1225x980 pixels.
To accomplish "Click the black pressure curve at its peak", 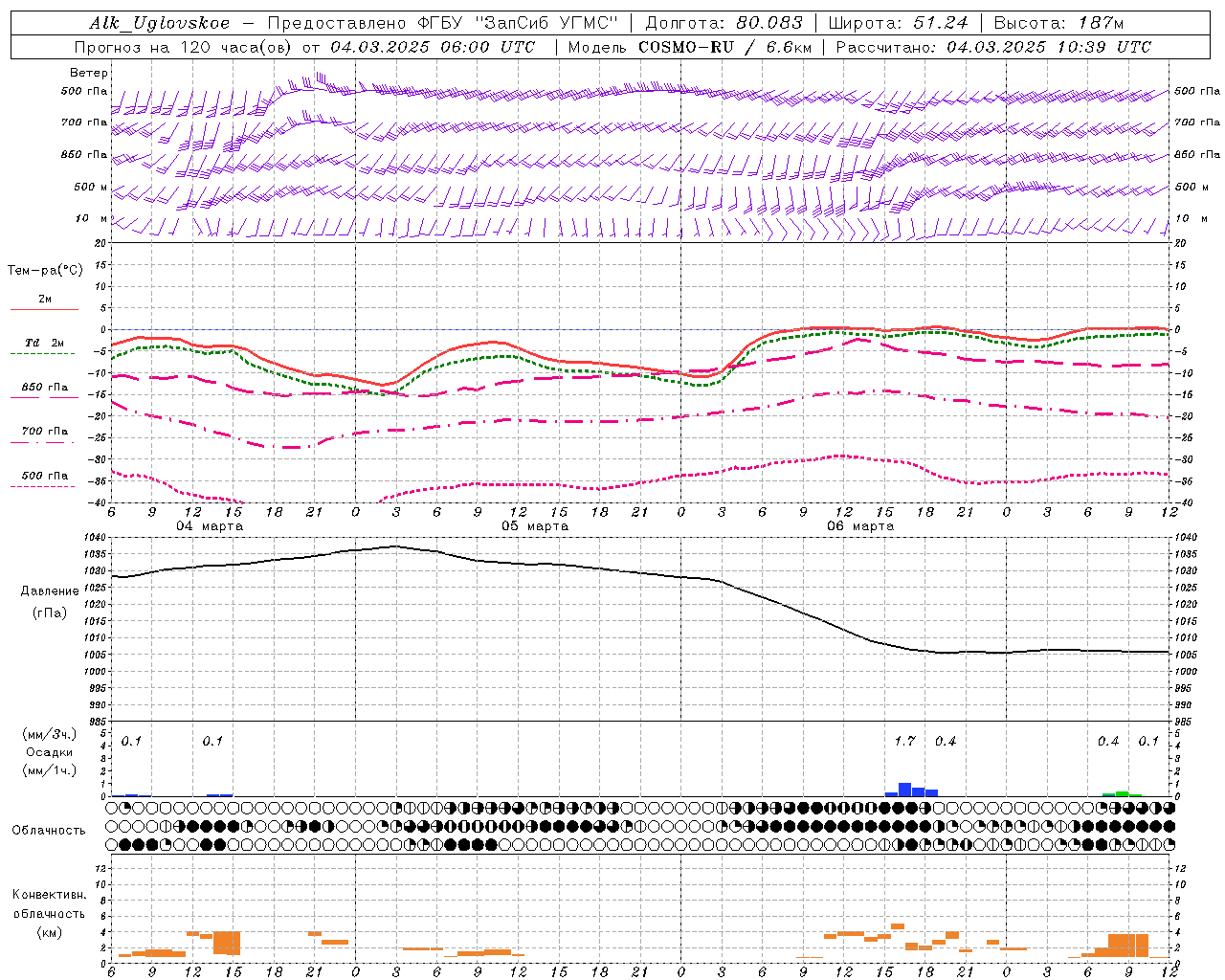I will [x=394, y=546].
